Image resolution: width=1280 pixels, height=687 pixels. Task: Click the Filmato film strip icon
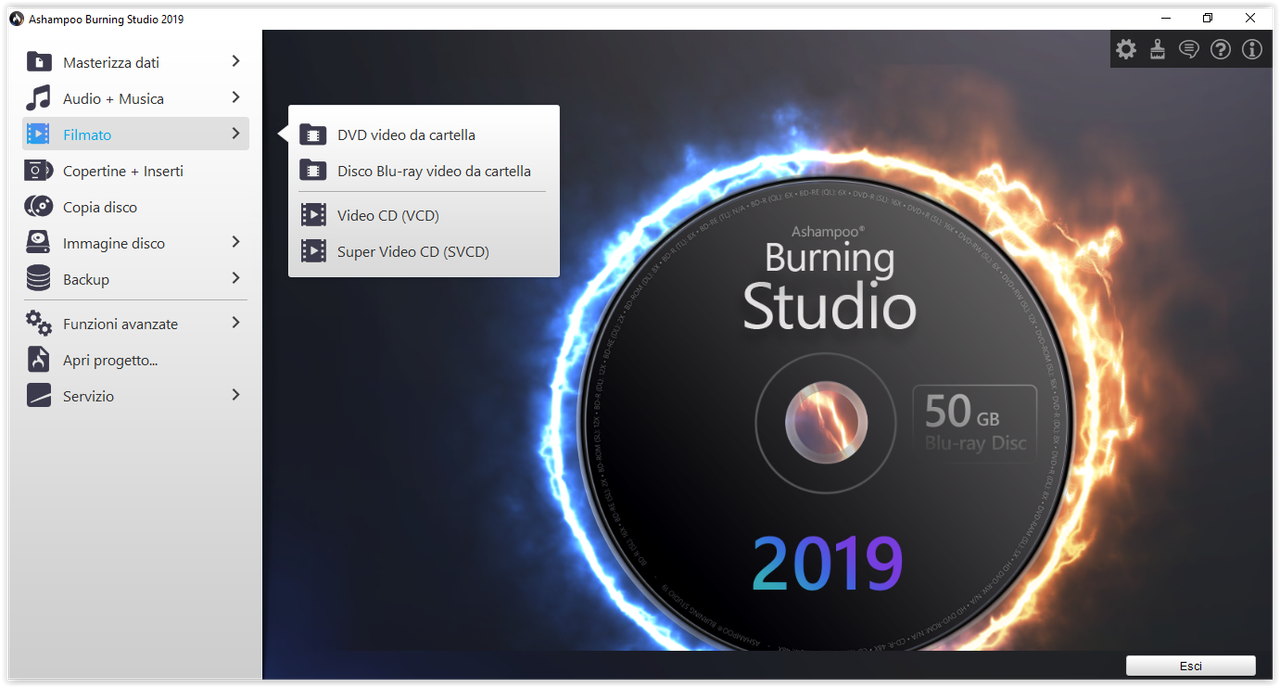tap(38, 134)
